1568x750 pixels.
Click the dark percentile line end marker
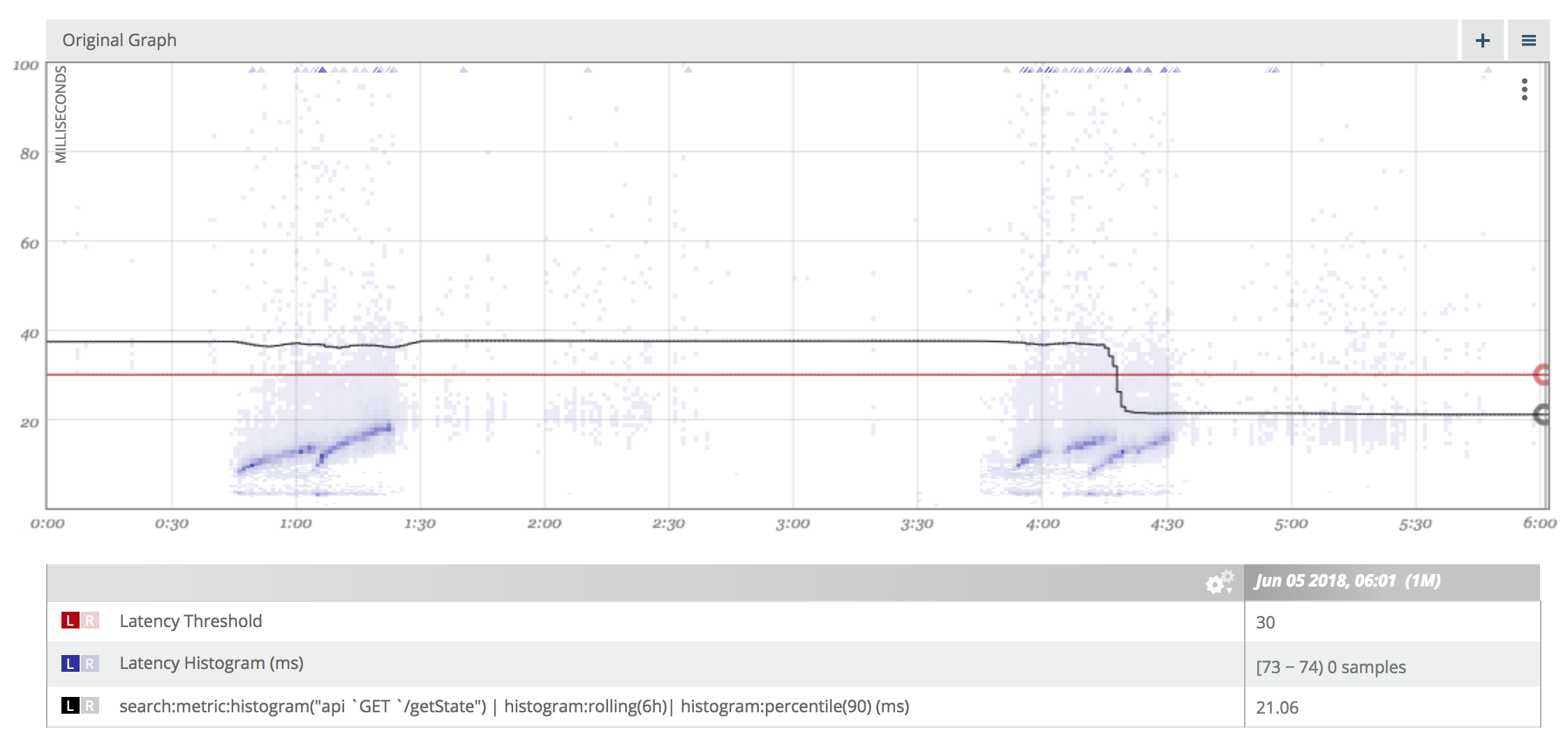click(x=1541, y=415)
